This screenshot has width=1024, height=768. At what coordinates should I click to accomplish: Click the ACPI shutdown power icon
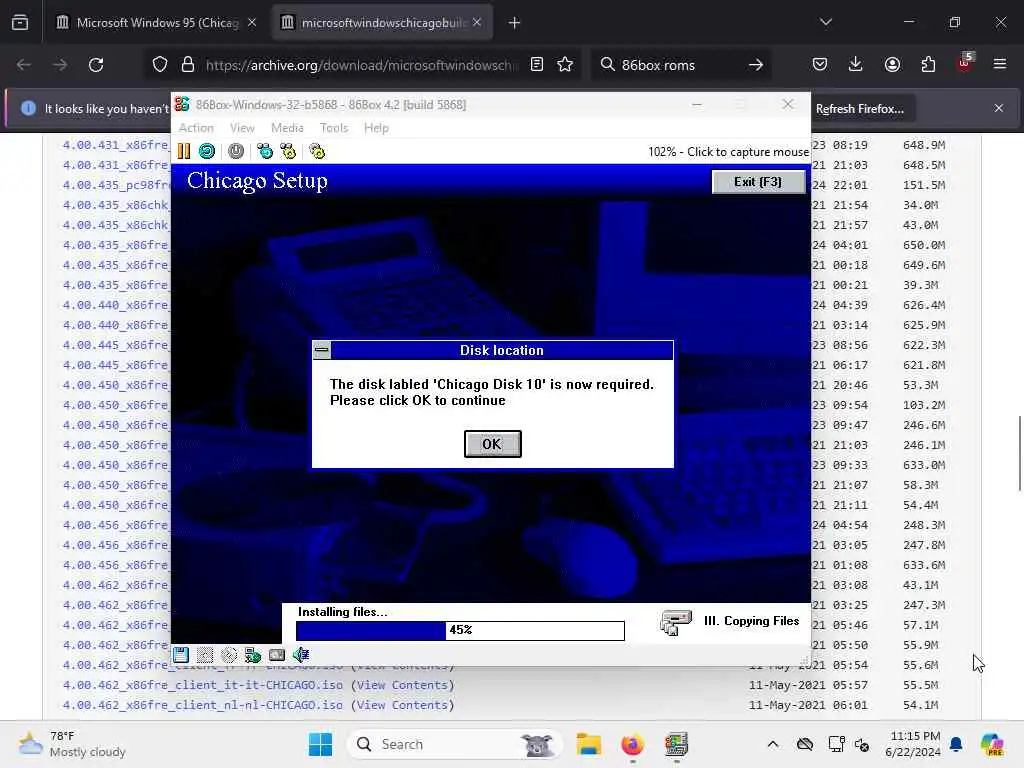click(236, 152)
